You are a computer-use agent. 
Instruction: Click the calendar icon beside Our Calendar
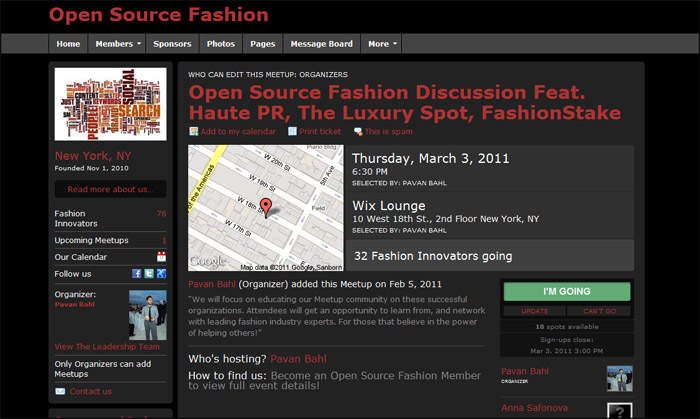[161, 257]
